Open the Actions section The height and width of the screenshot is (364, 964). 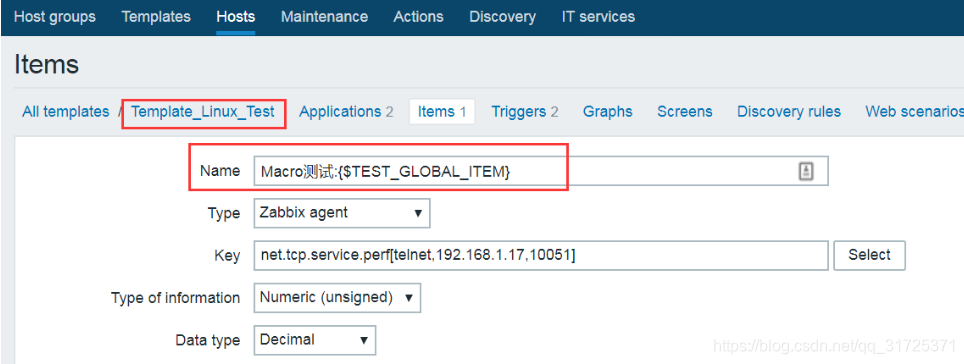click(x=418, y=17)
